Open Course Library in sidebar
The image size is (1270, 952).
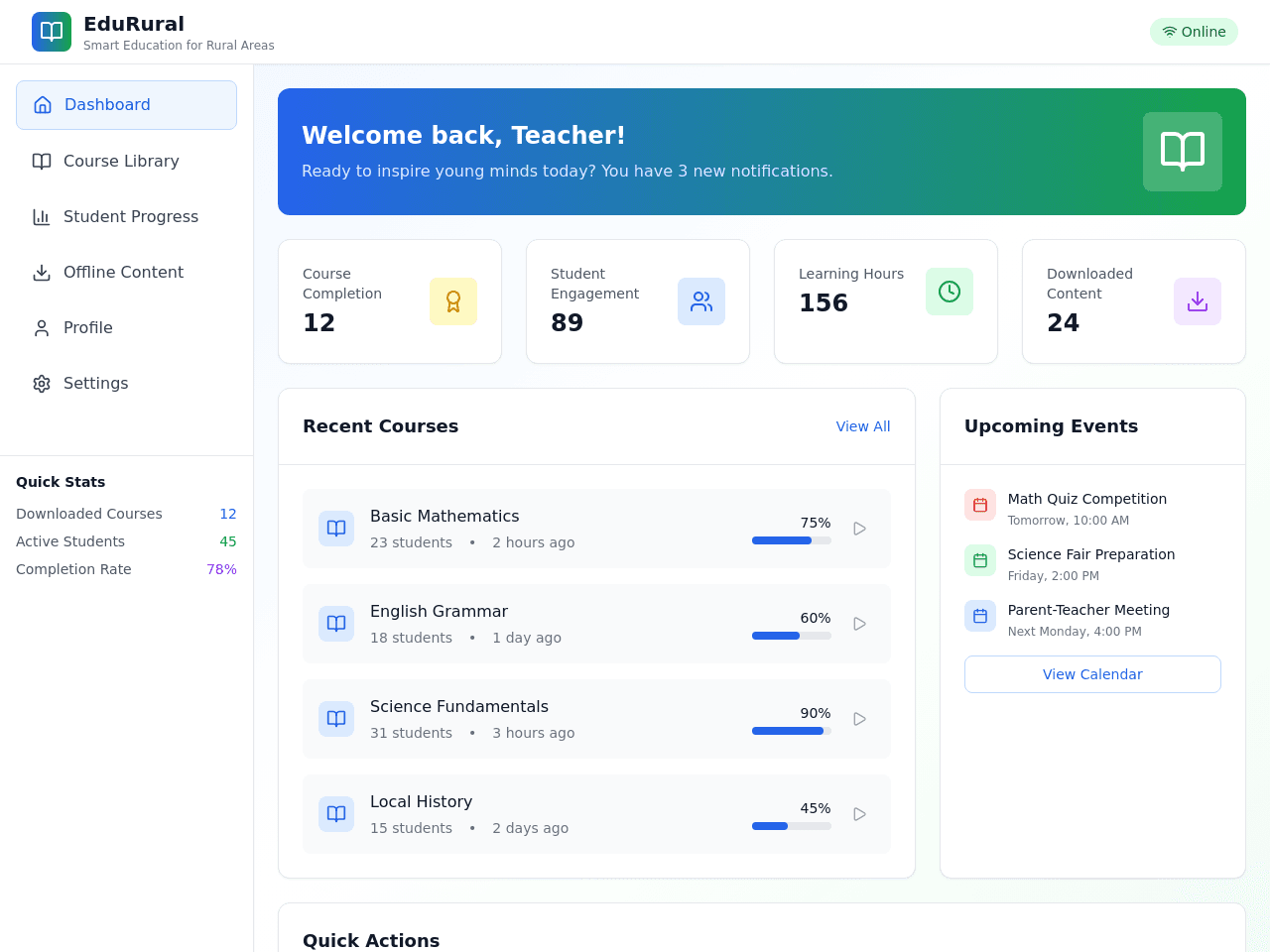[x=126, y=162]
